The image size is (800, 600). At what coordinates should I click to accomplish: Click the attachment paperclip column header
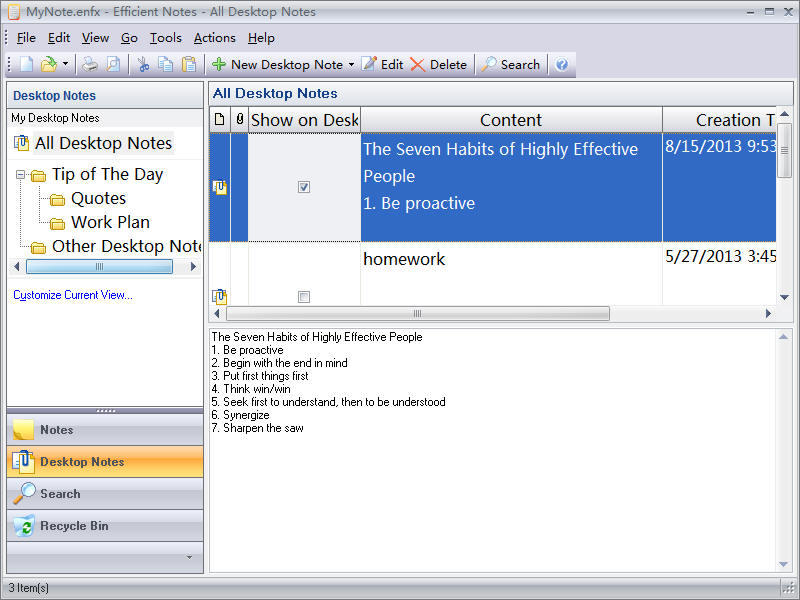240,120
